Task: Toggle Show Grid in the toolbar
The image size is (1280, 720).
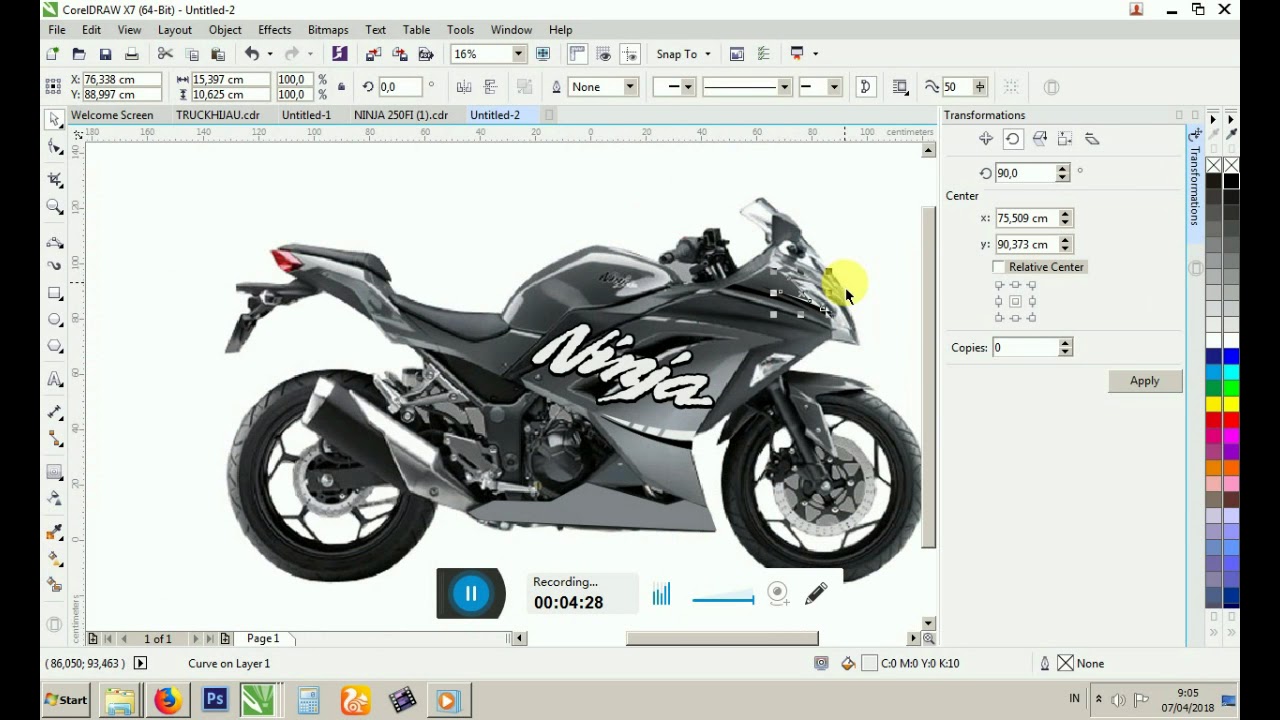Action: click(603, 54)
